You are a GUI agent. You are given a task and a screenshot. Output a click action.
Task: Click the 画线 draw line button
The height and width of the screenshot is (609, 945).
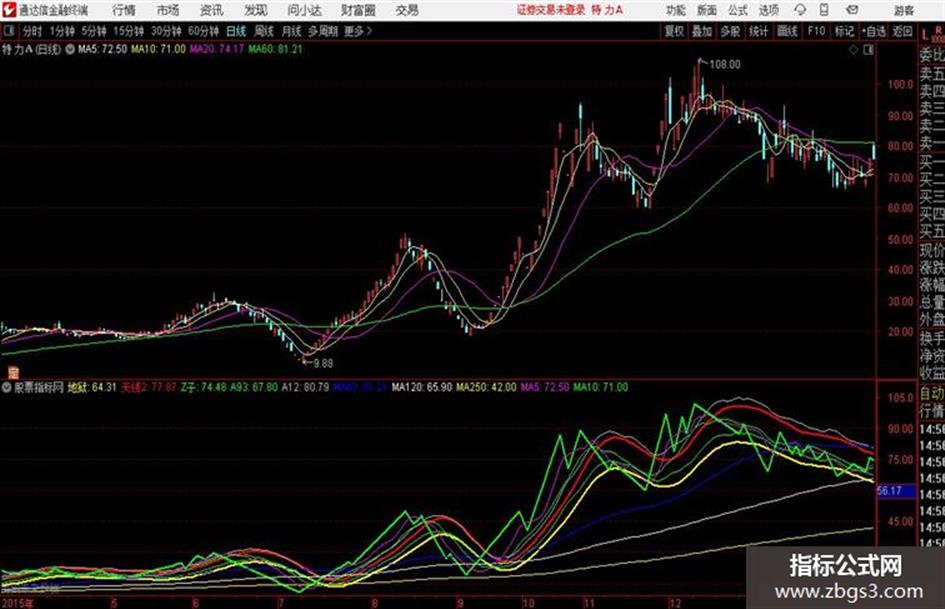point(787,31)
